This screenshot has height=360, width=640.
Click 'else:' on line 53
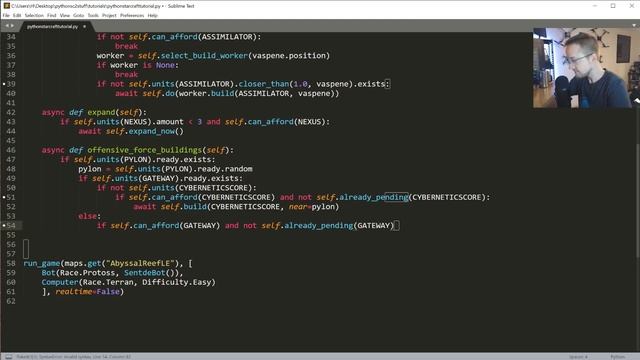(89, 216)
